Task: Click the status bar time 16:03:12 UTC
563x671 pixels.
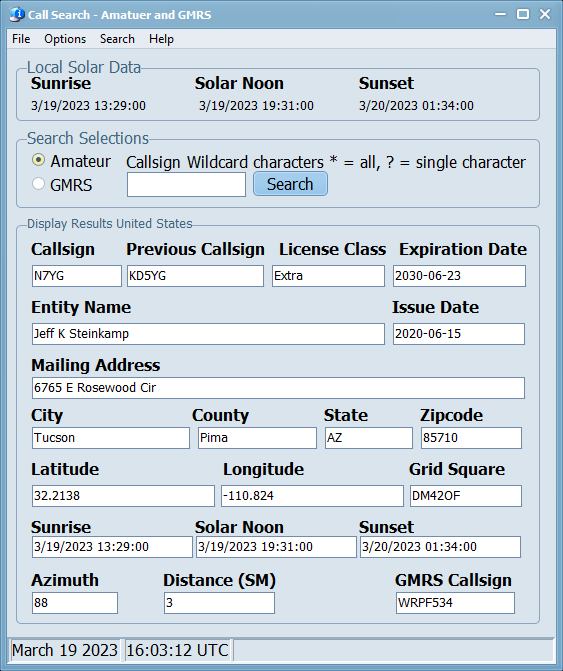Action: pyautogui.click(x=178, y=650)
